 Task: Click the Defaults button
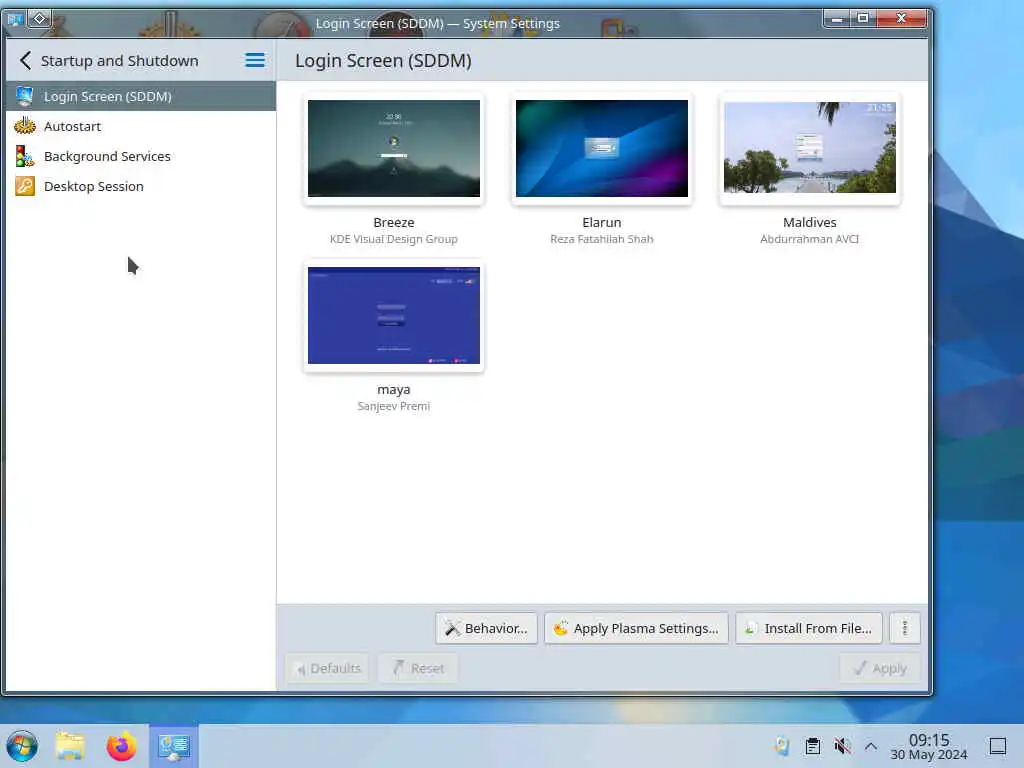[328, 668]
